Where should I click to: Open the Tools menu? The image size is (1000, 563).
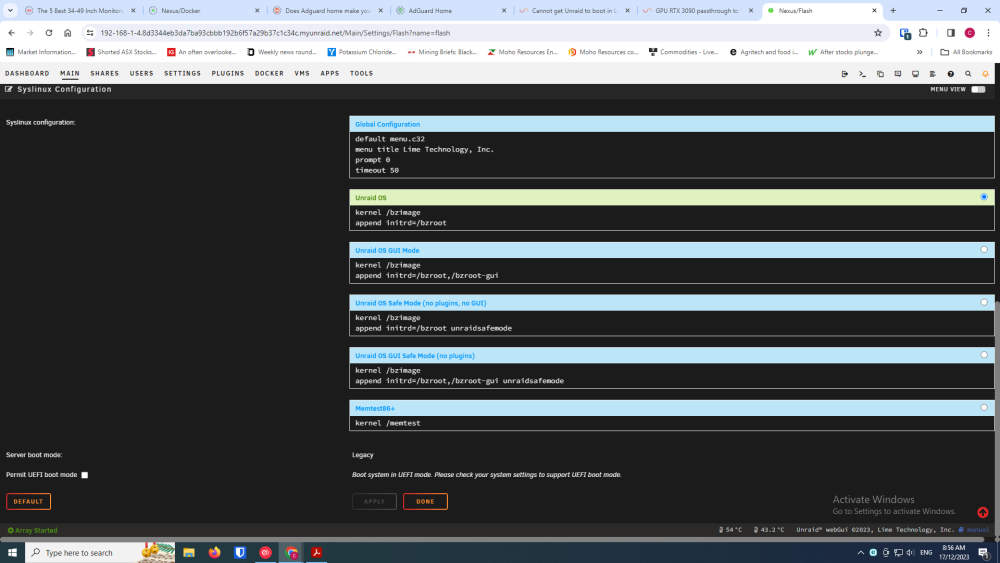pos(362,73)
